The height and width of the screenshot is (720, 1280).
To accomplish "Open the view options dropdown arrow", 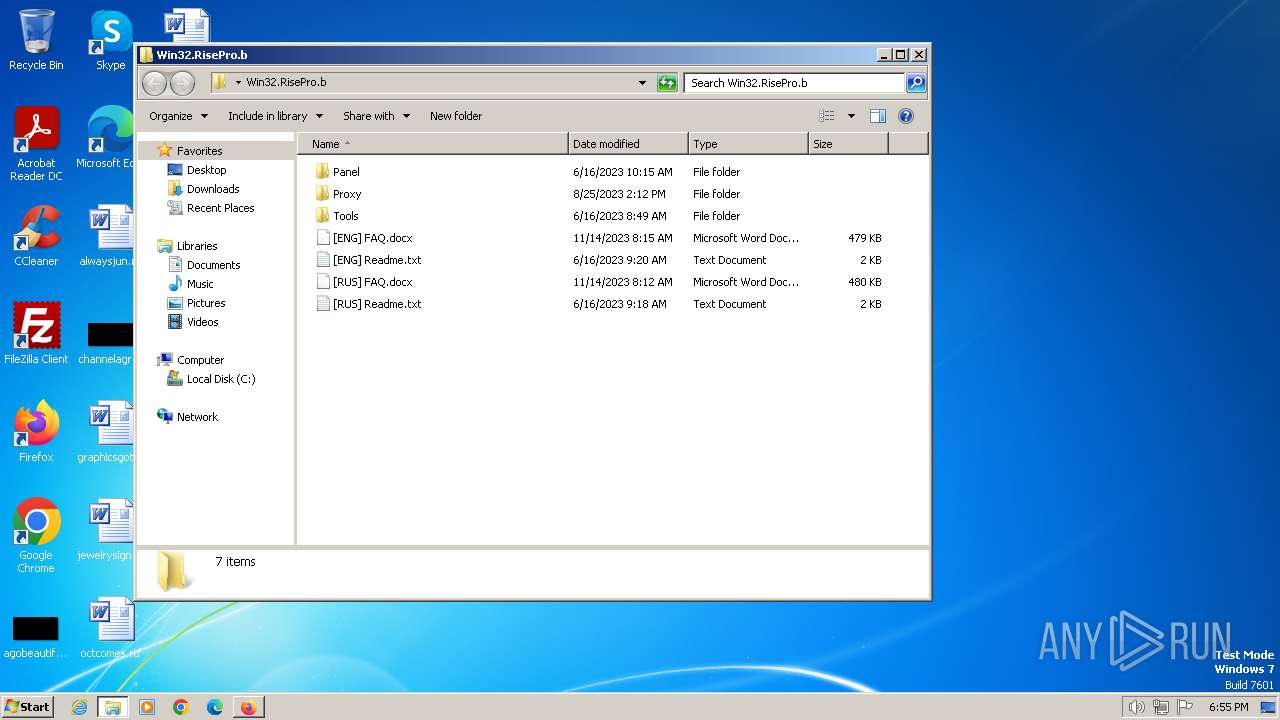I will [x=851, y=116].
